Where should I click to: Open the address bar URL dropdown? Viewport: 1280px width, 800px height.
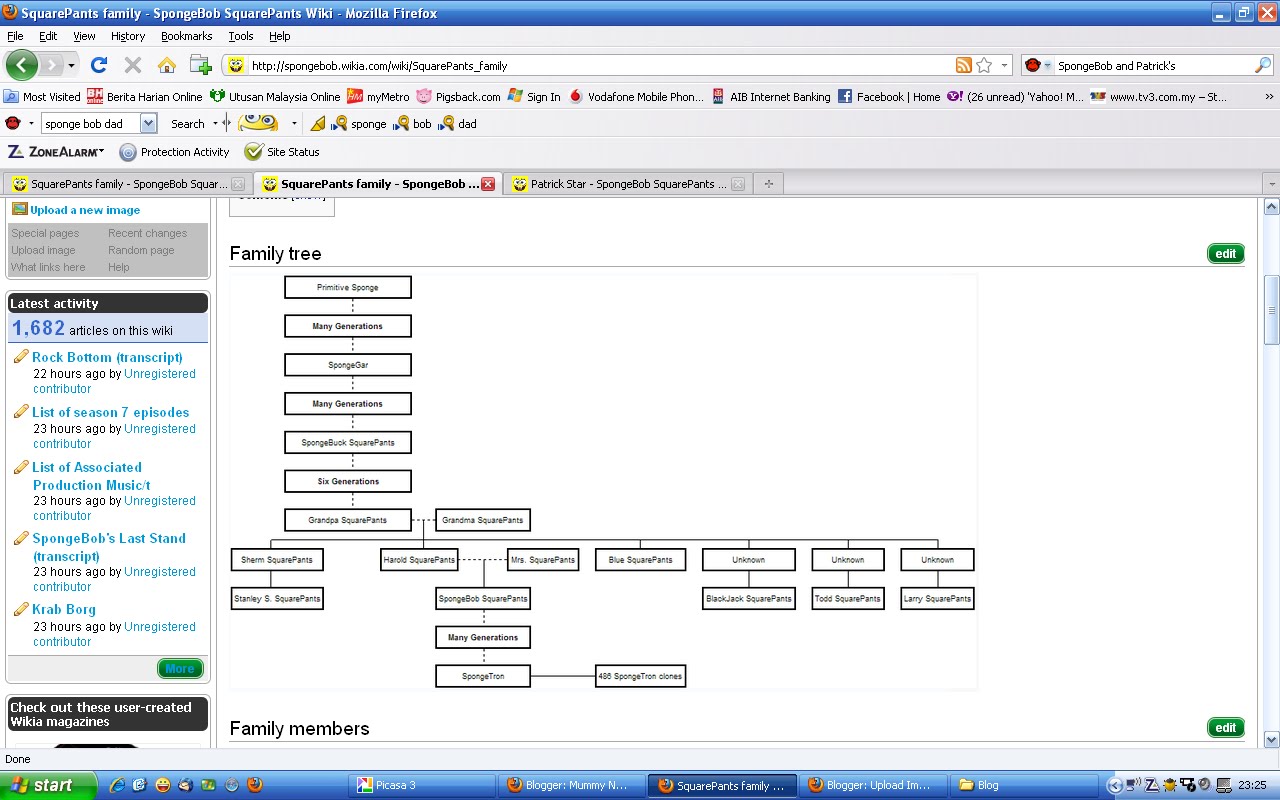[1005, 65]
